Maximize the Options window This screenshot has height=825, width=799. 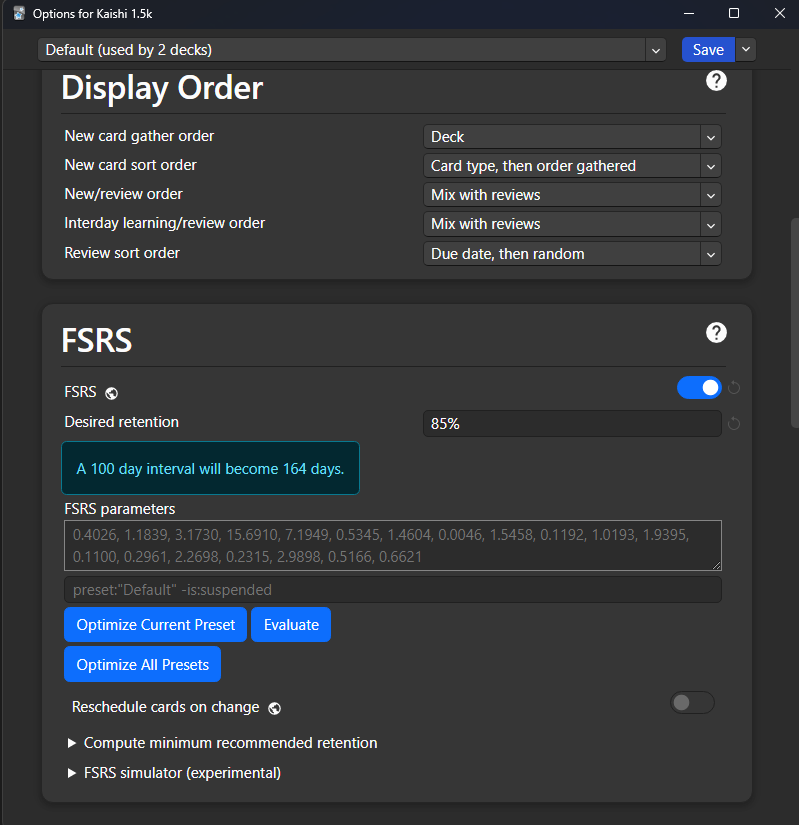tap(734, 13)
